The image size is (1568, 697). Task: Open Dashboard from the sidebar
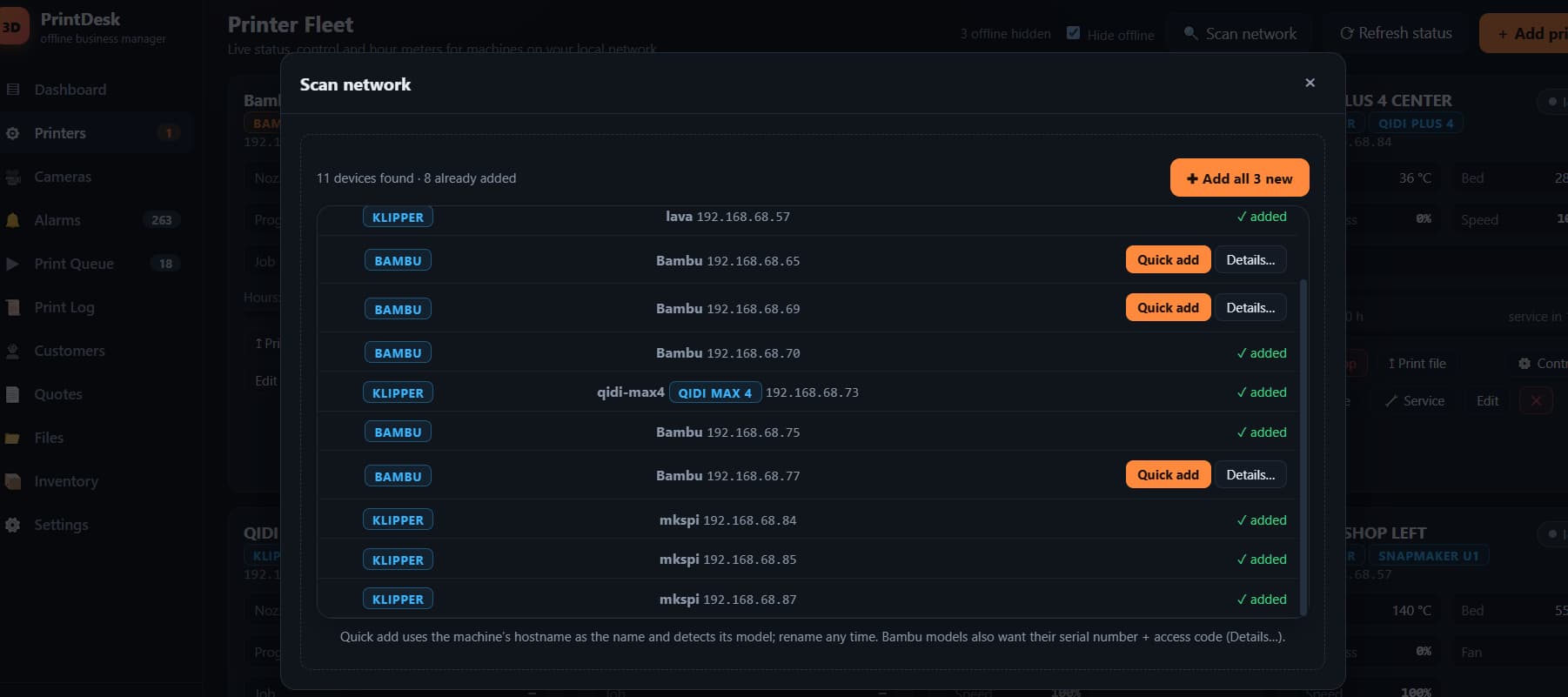(70, 90)
